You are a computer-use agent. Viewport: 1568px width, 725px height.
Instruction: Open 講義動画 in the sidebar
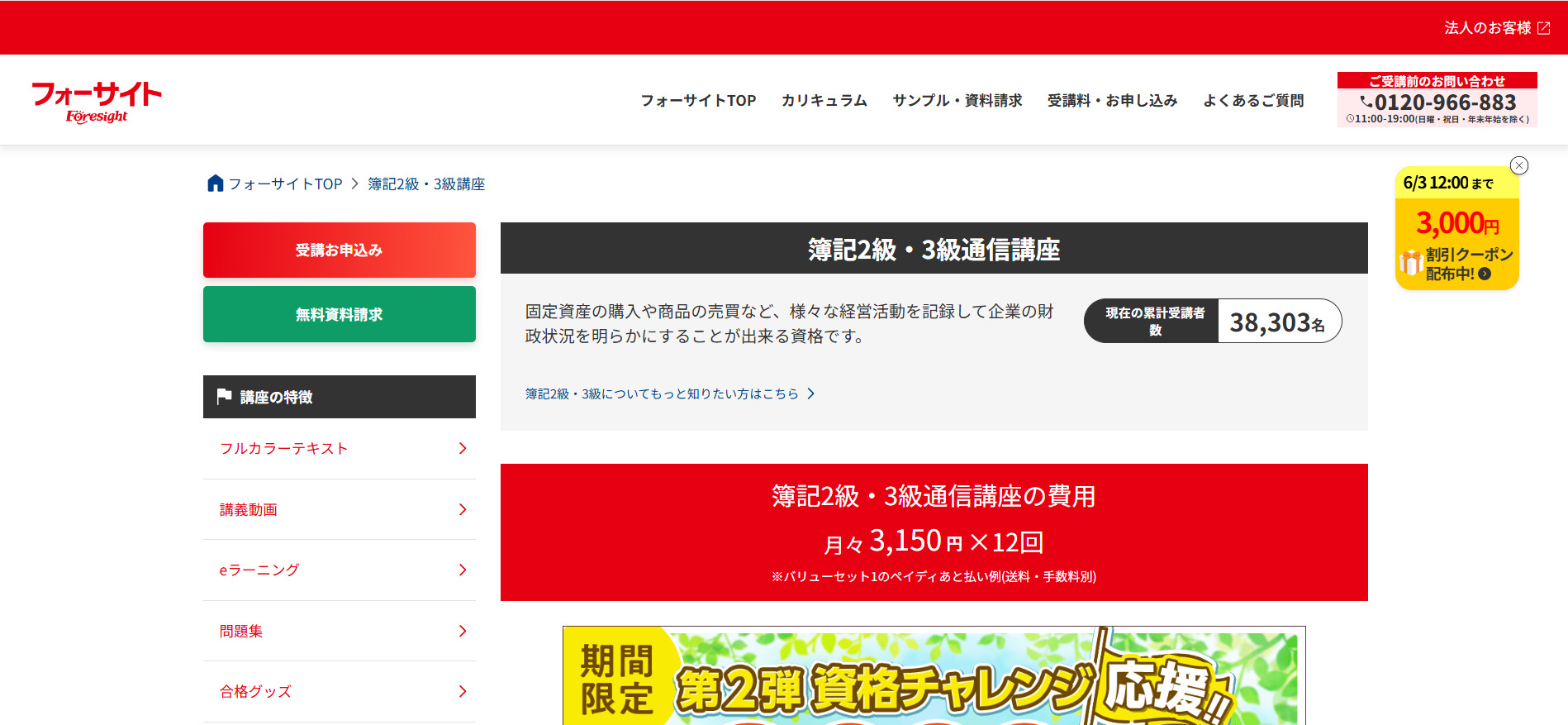click(x=340, y=509)
